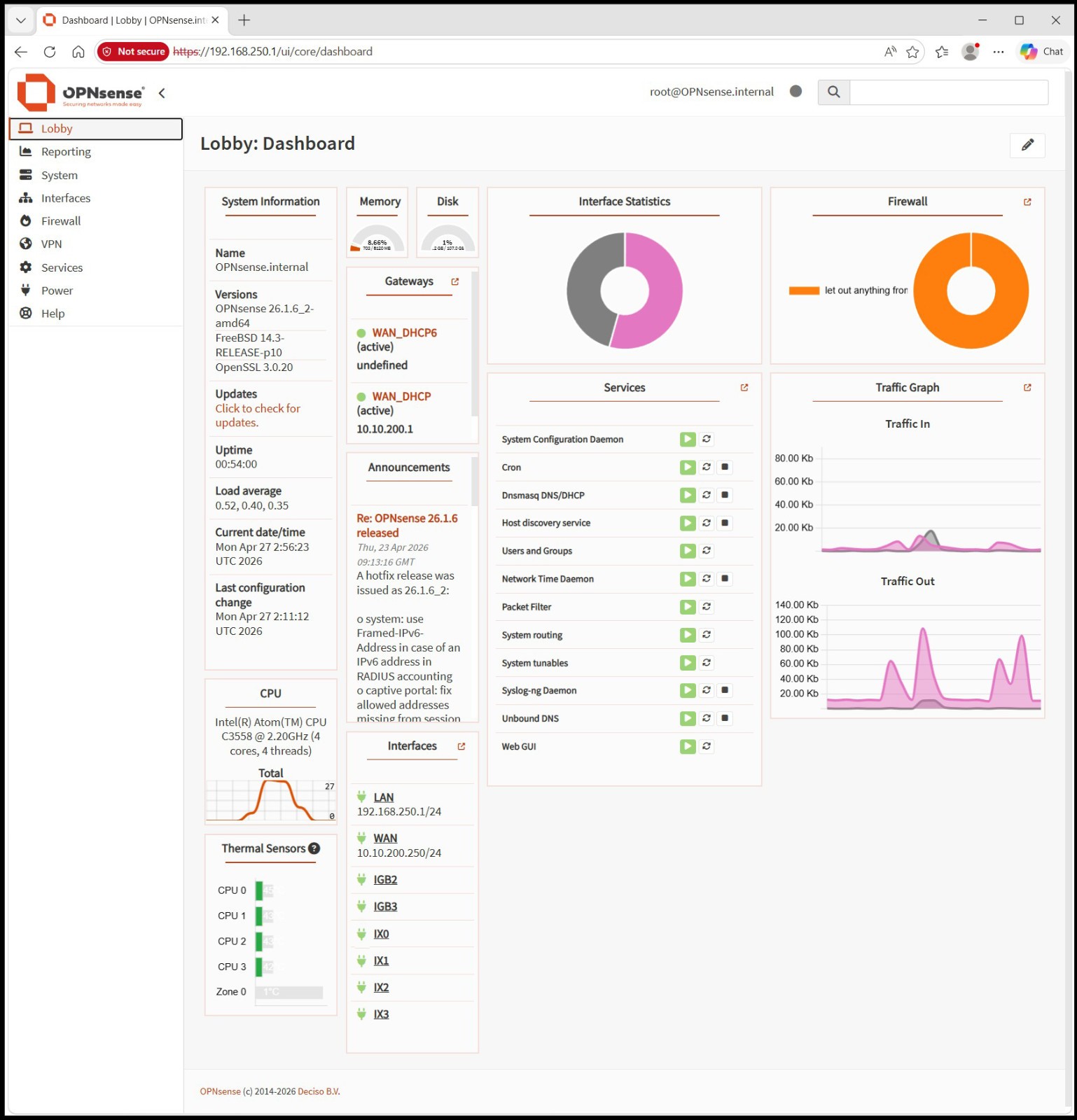Collapse the sidebar with the chevron toggle
Screen dimensions: 1077x1120
pyautogui.click(x=162, y=93)
